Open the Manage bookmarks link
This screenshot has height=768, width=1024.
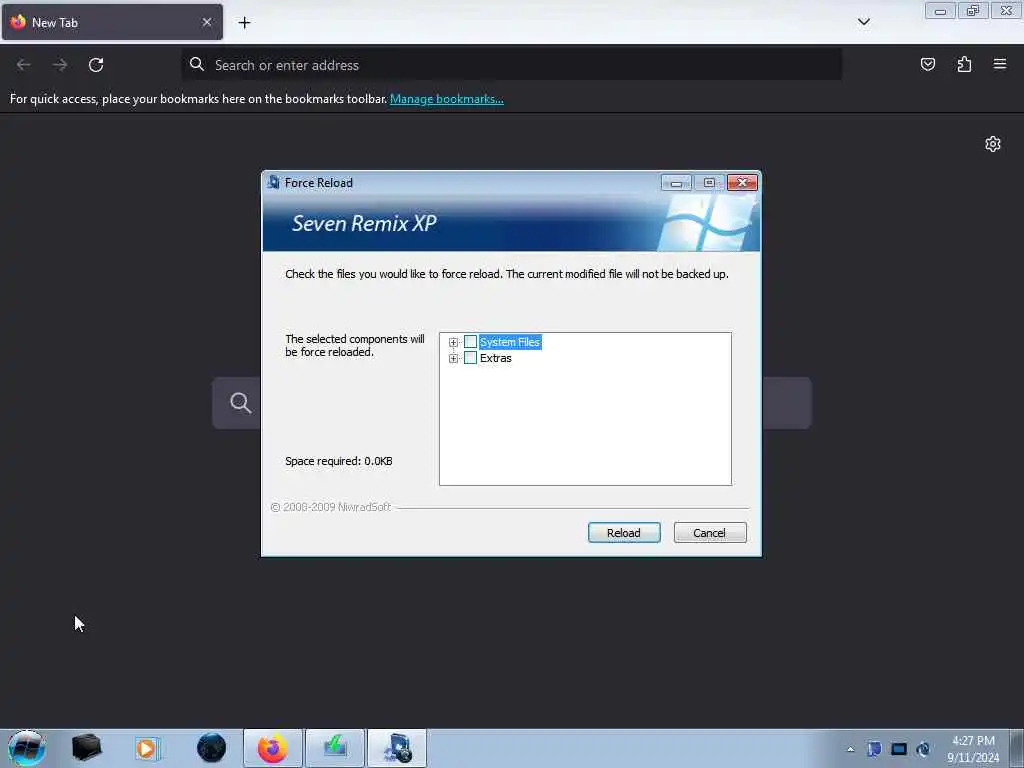(x=447, y=99)
